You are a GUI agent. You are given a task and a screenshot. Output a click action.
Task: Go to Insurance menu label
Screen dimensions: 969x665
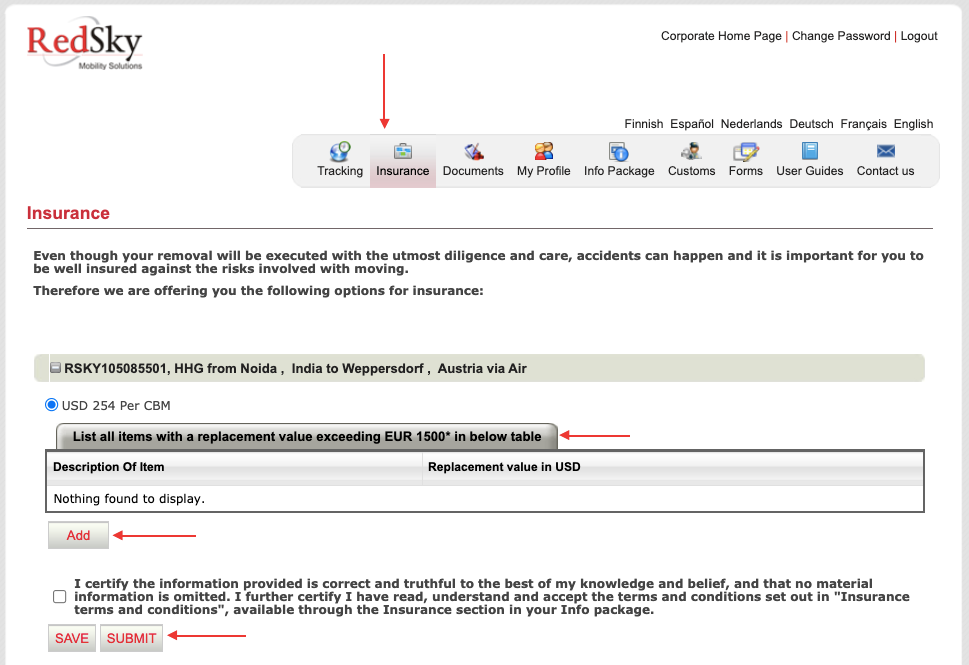[x=402, y=171]
